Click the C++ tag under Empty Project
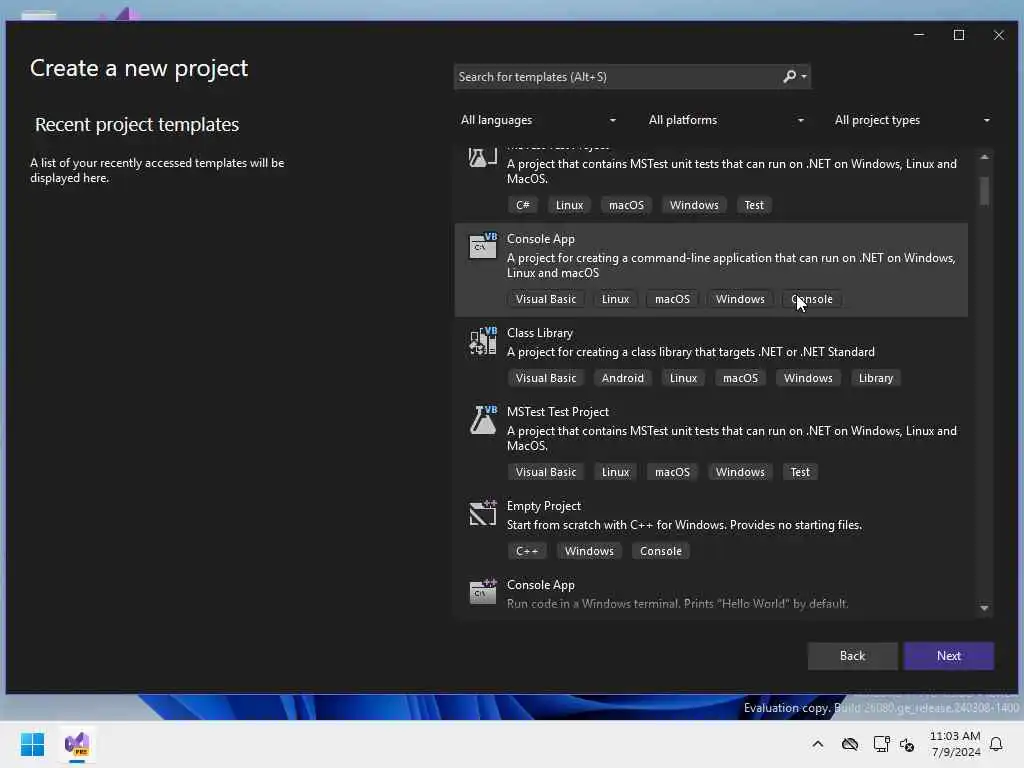 point(527,551)
